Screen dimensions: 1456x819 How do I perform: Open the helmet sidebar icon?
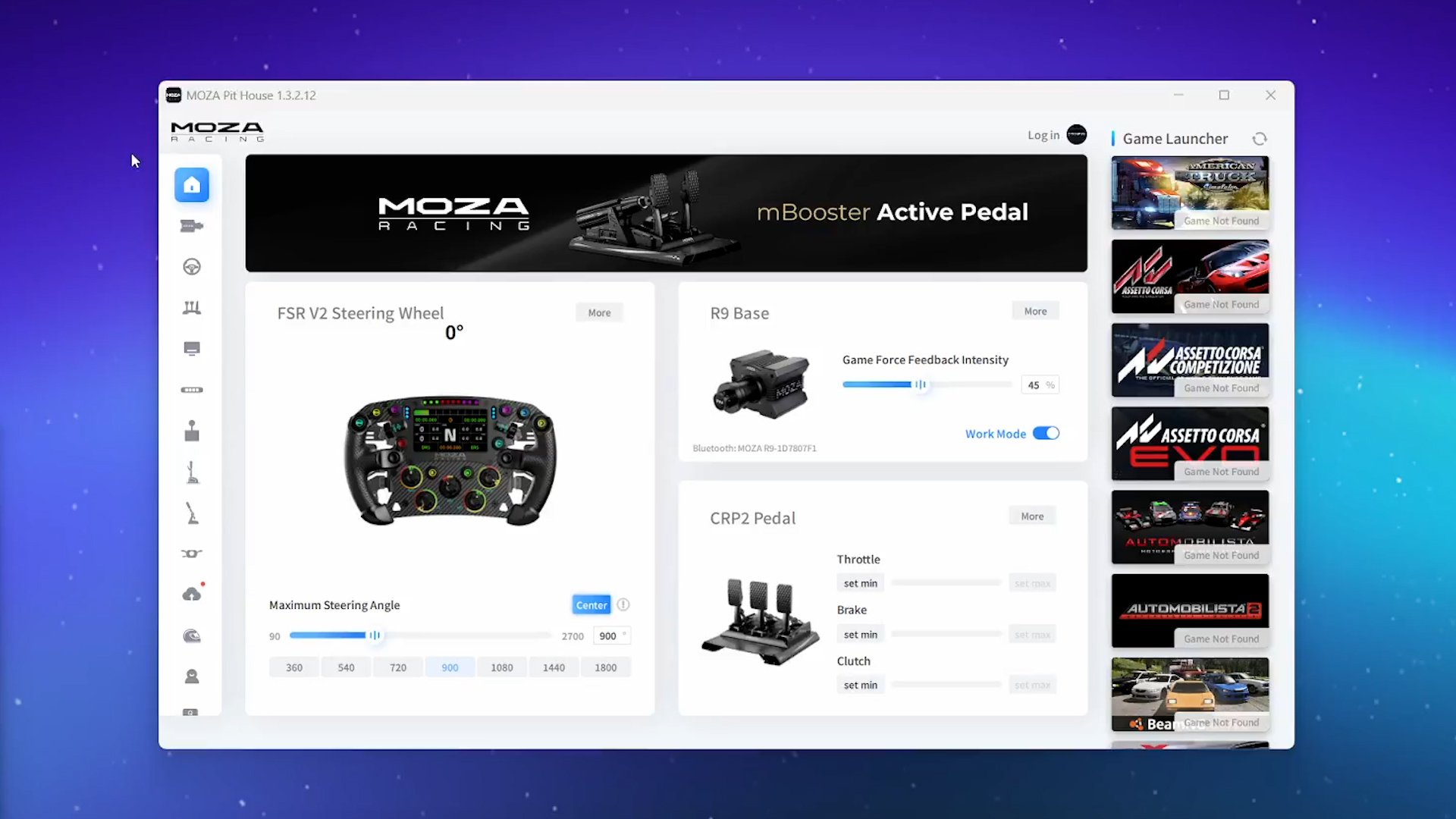tap(191, 635)
